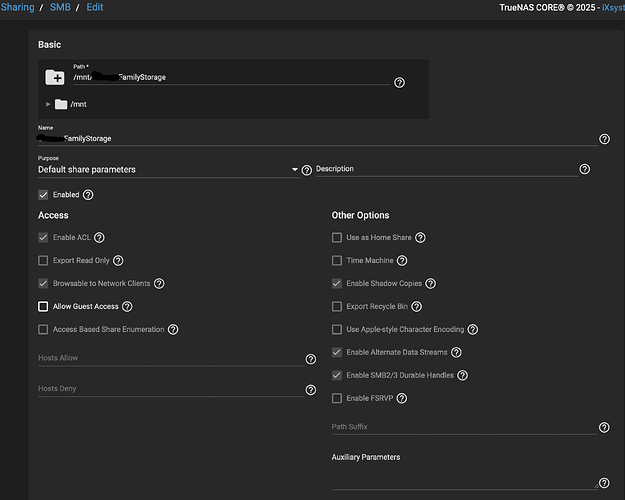Check Use Apple-style Character Encoding
Image resolution: width=625 pixels, height=500 pixels.
[337, 330]
